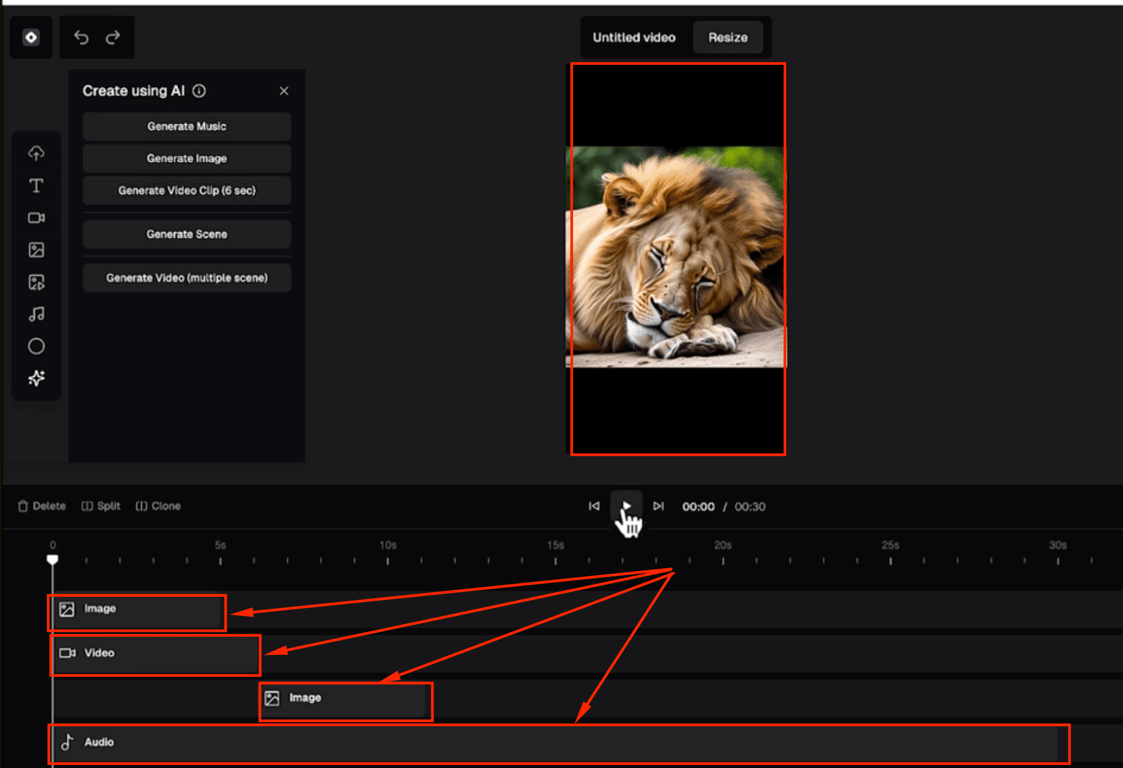1123x768 pixels.
Task: Open the upload media sidebar tool
Action: pos(37,153)
